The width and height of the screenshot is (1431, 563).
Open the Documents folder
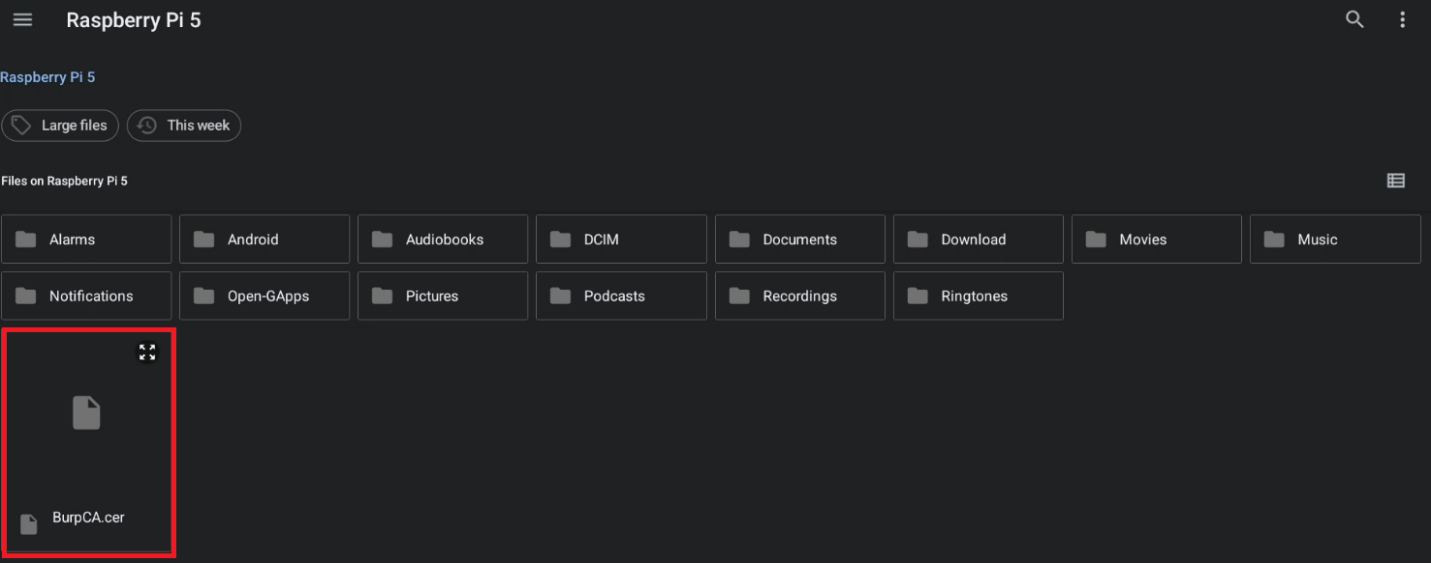tap(800, 240)
